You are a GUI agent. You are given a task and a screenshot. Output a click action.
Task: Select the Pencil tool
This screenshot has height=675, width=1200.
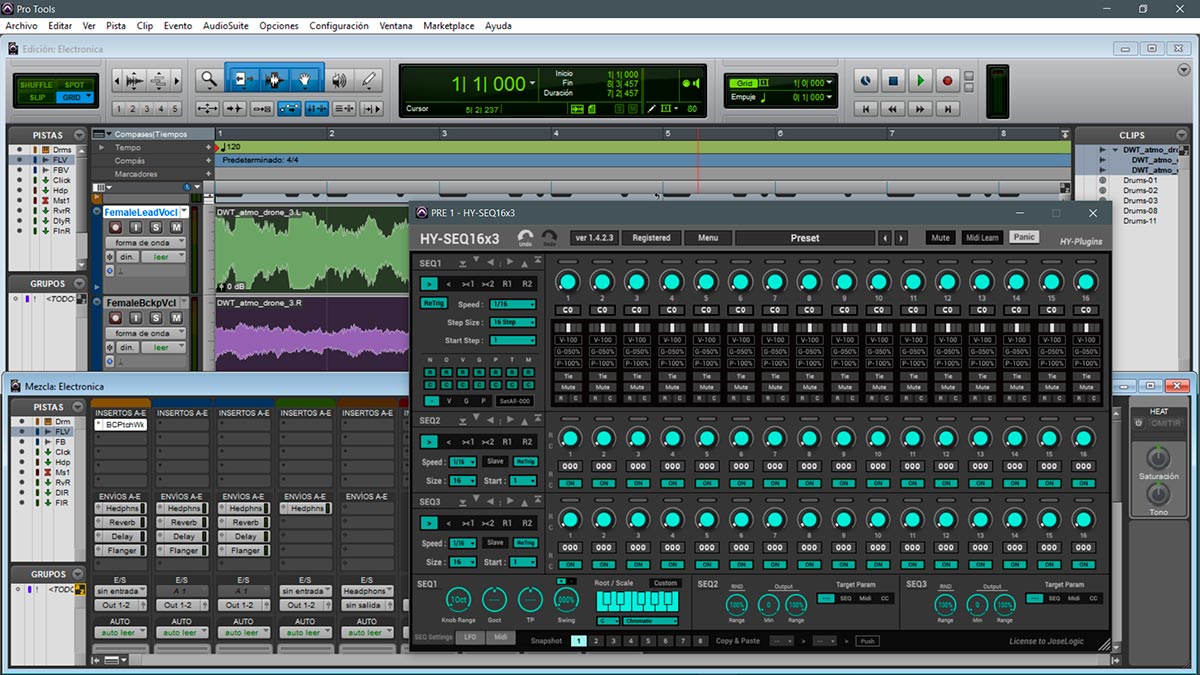coord(369,80)
